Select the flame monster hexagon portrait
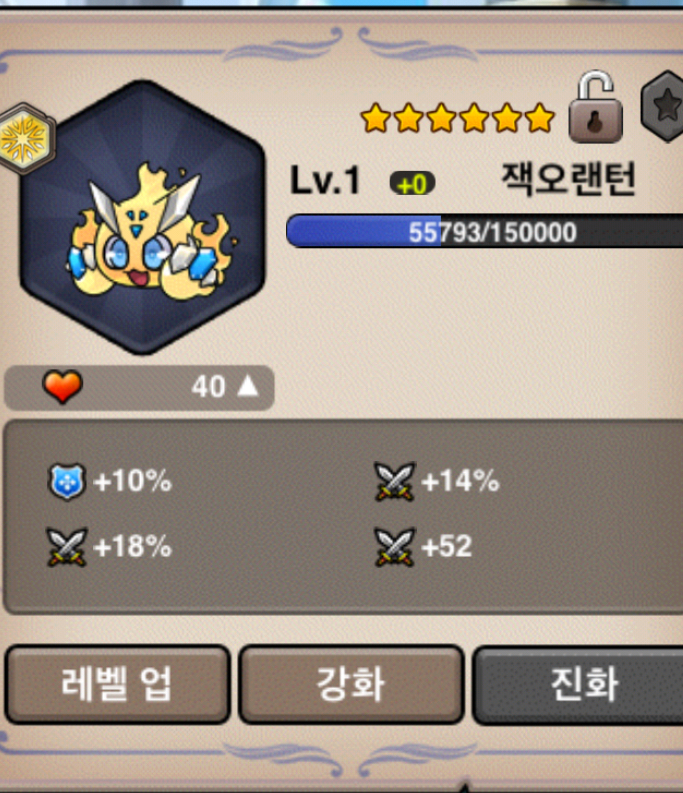This screenshot has width=683, height=793. [x=143, y=217]
